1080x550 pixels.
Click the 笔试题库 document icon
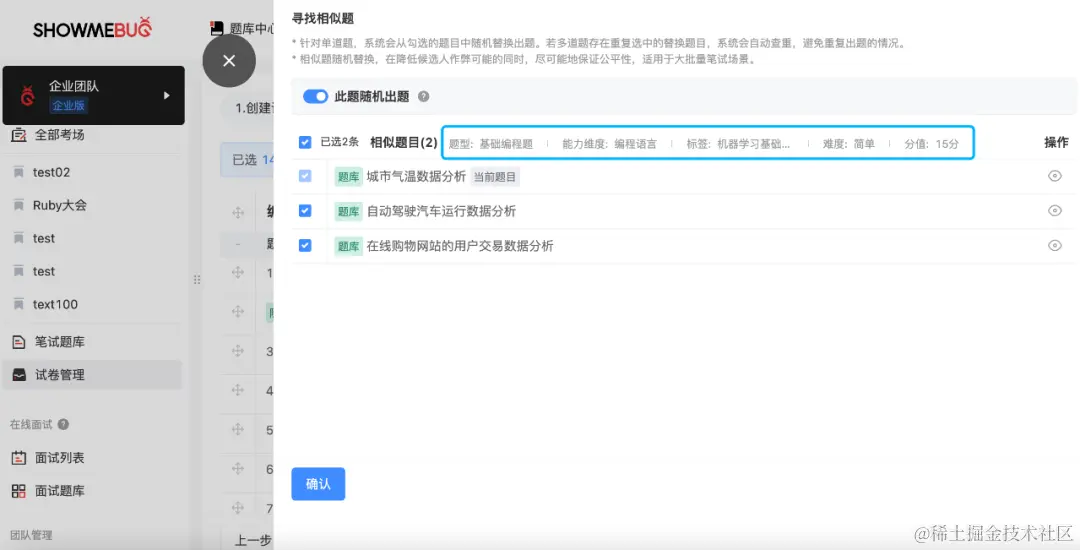tap(19, 341)
